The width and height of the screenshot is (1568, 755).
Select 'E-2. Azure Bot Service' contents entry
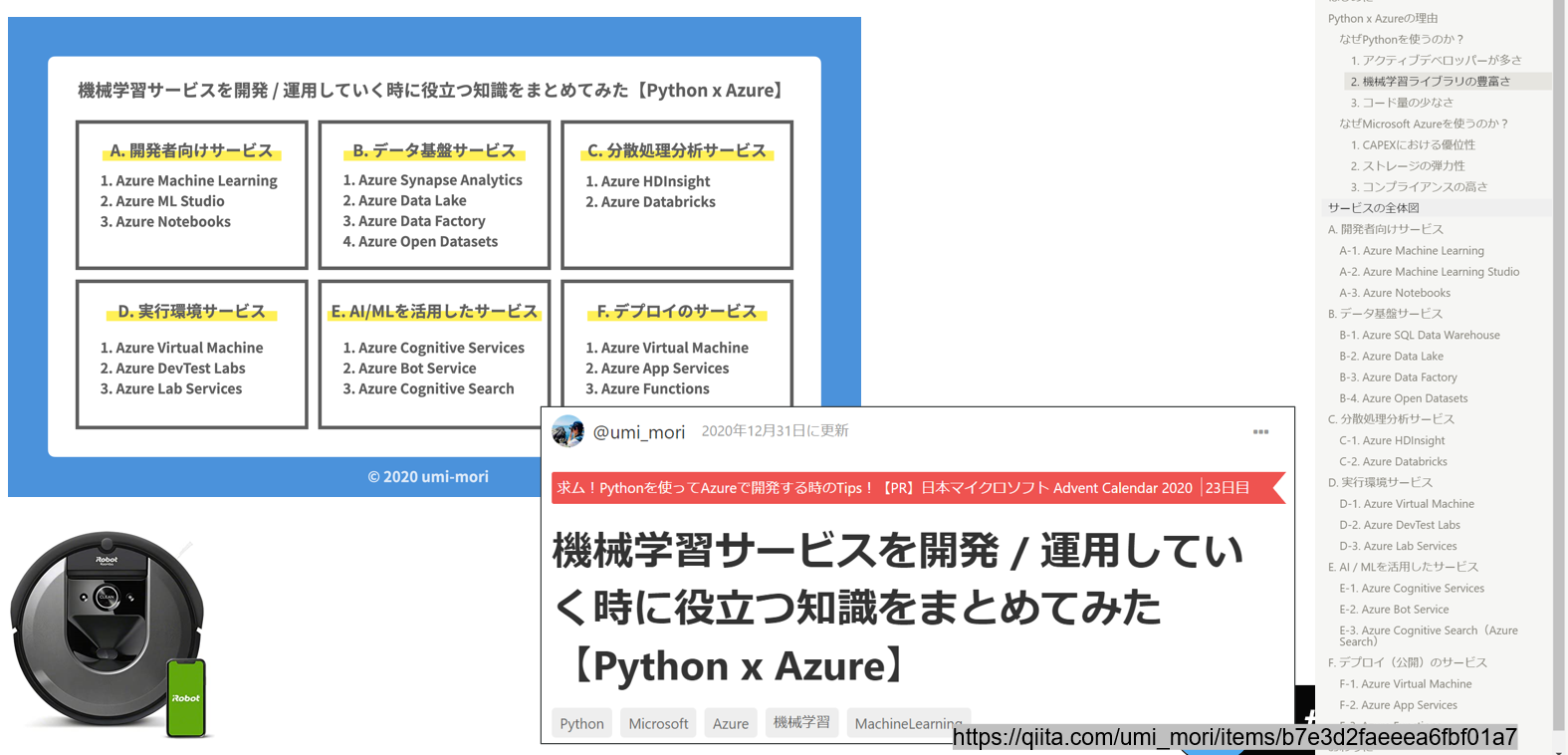(1394, 610)
